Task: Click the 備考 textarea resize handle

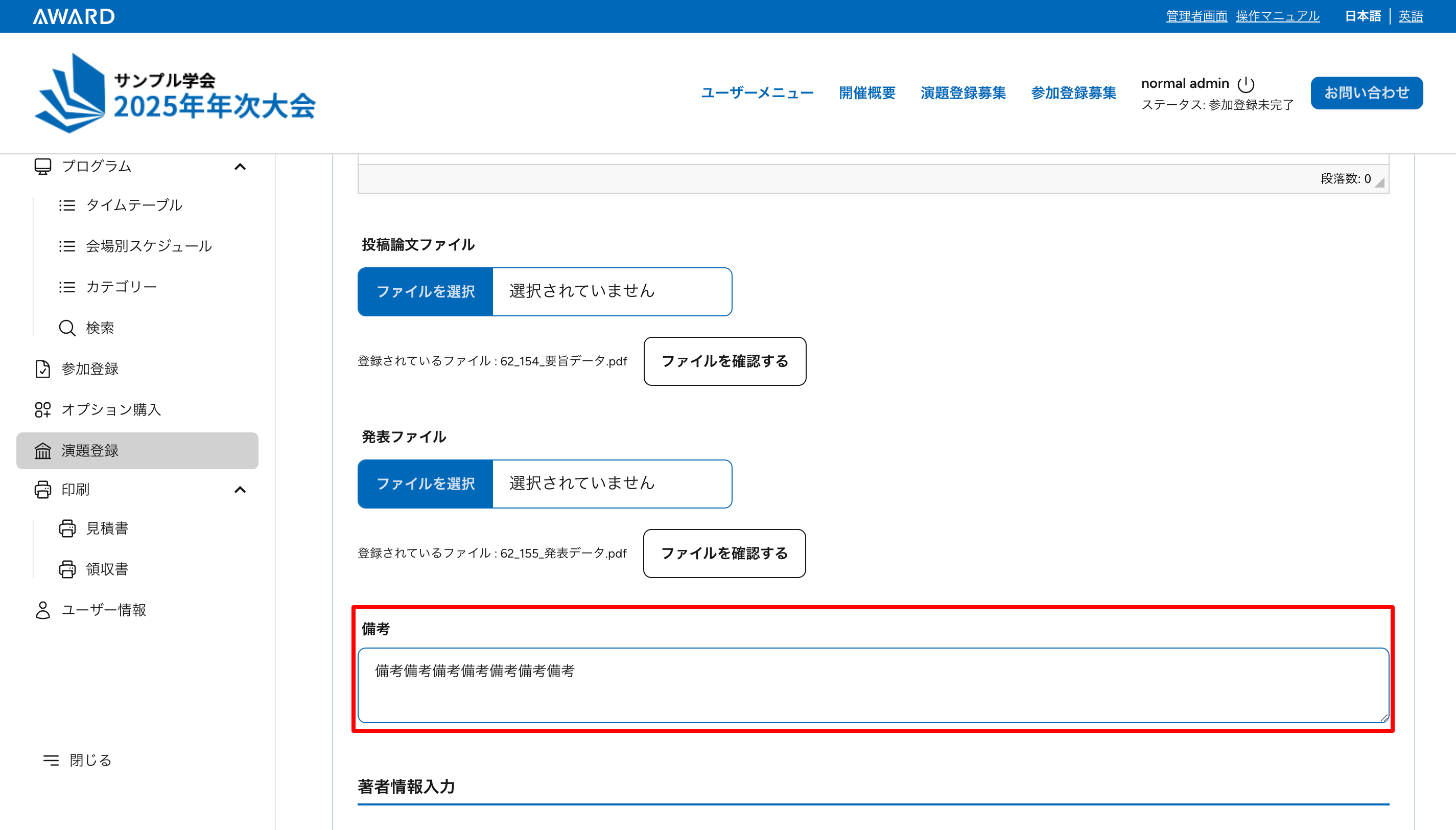Action: pos(1384,718)
